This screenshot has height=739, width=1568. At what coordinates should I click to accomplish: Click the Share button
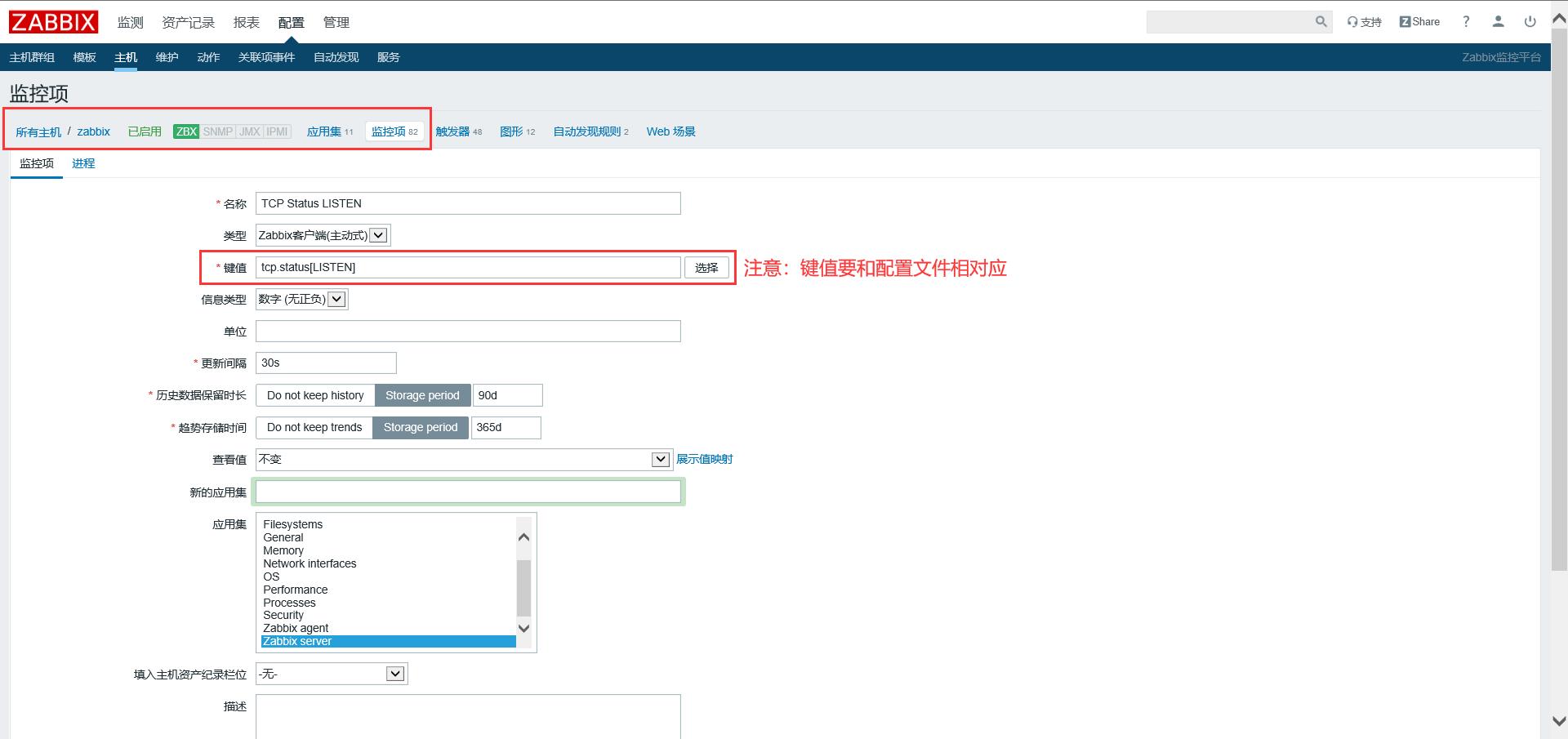tap(1419, 22)
